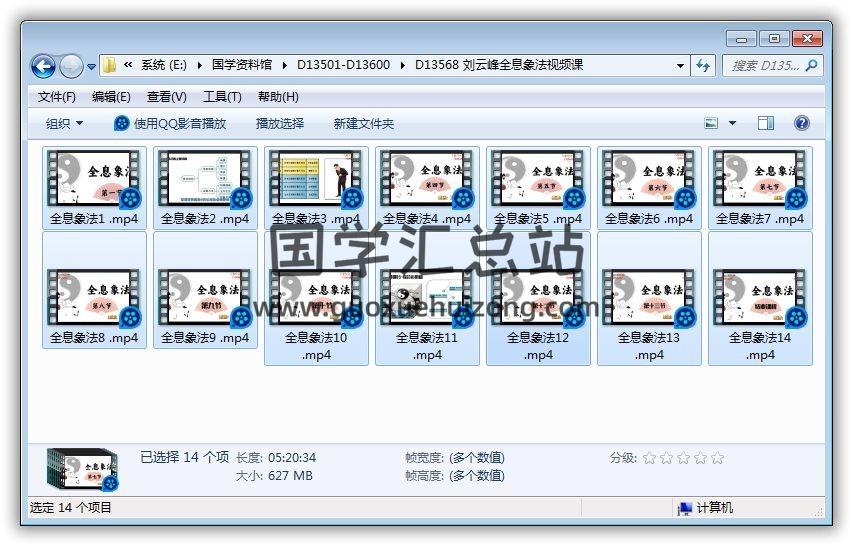Maximize the explorer window
This screenshot has width=853, height=546.
(774, 39)
